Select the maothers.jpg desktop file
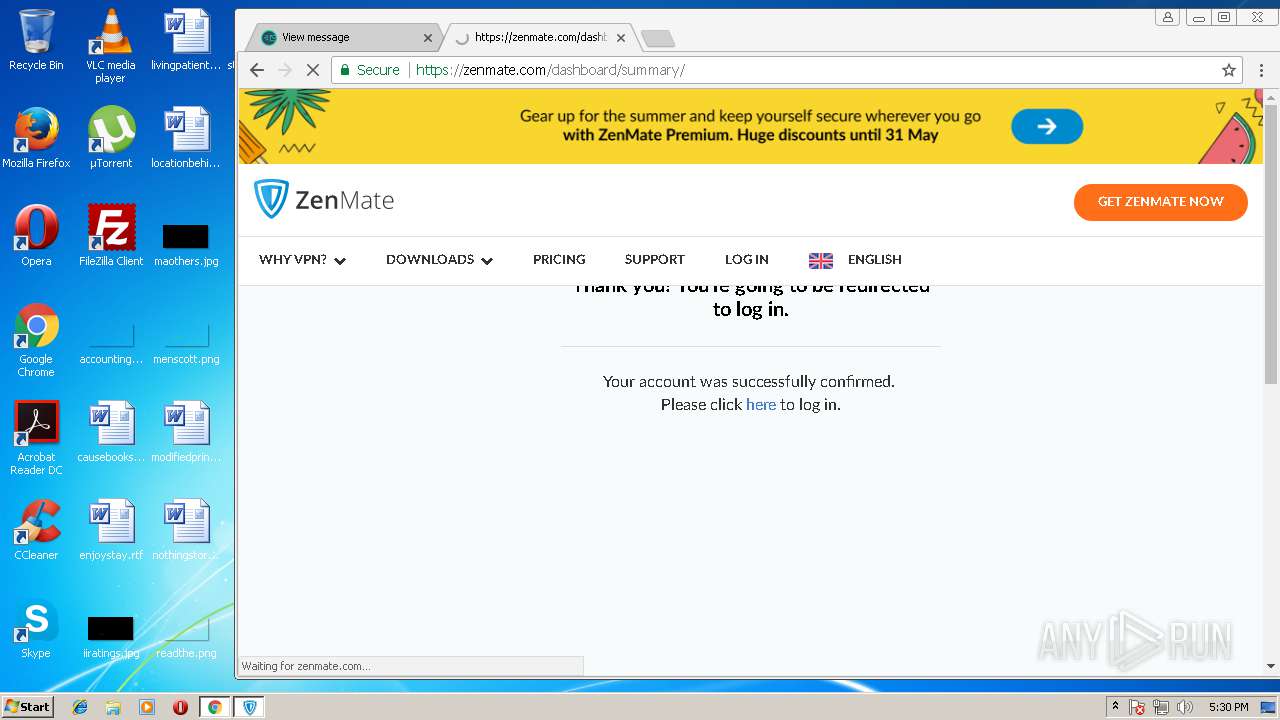Viewport: 1280px width, 720px height. pyautogui.click(x=186, y=244)
